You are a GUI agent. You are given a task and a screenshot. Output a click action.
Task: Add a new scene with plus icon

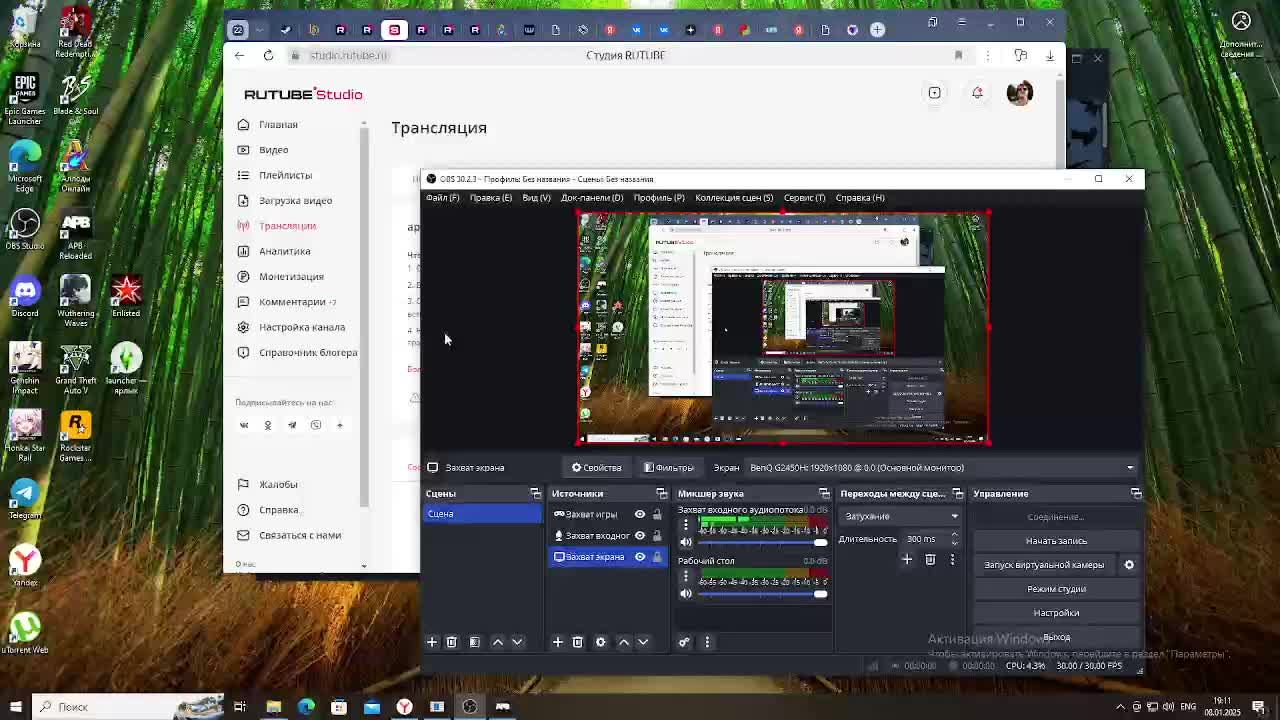click(432, 642)
